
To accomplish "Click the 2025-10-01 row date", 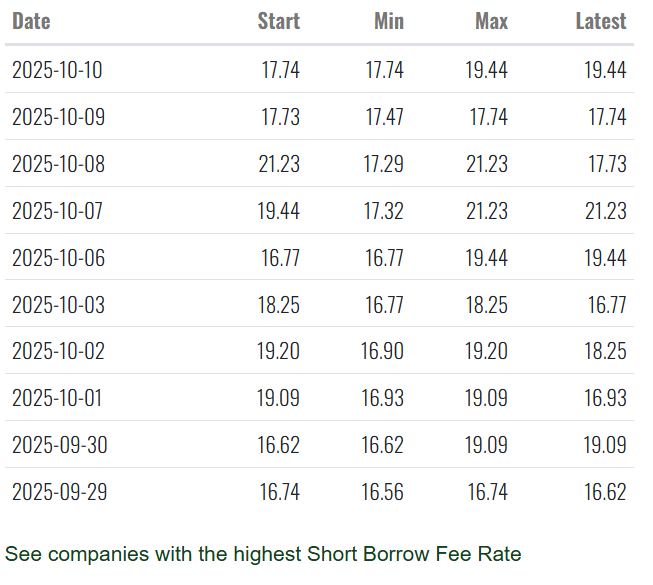I will 57,398.
